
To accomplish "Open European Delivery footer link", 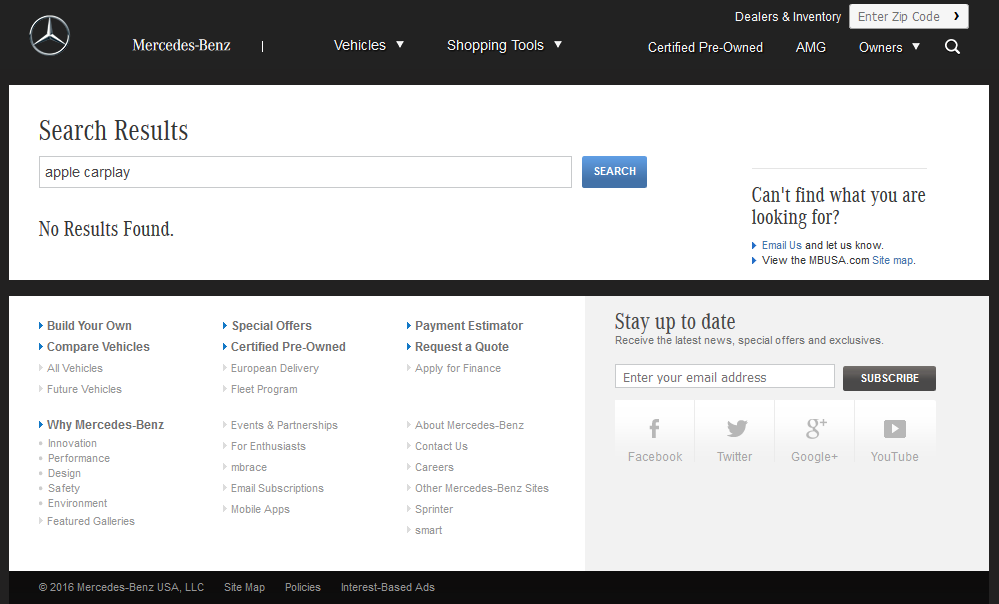I will pos(275,368).
